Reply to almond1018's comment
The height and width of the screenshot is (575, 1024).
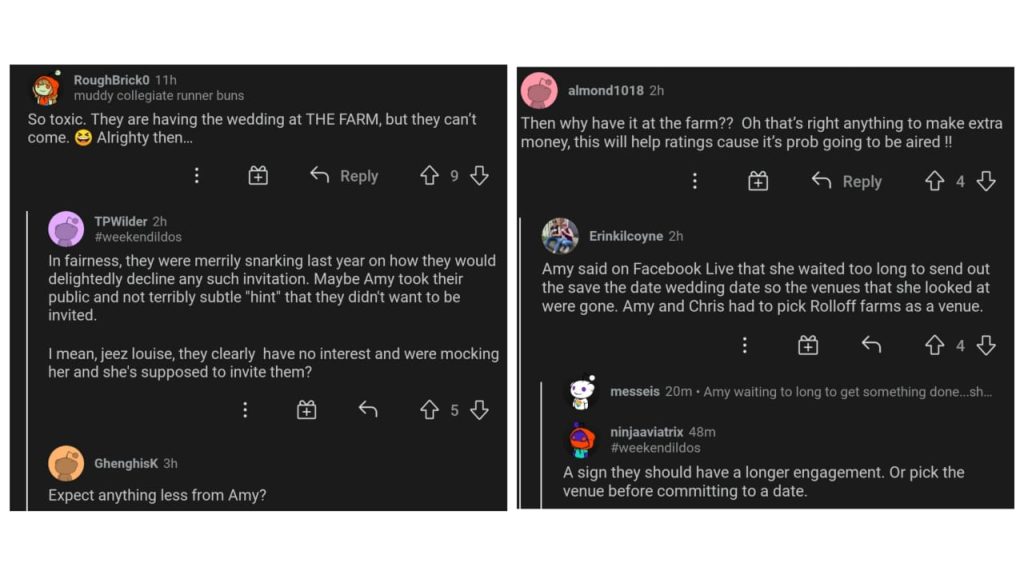tap(848, 181)
